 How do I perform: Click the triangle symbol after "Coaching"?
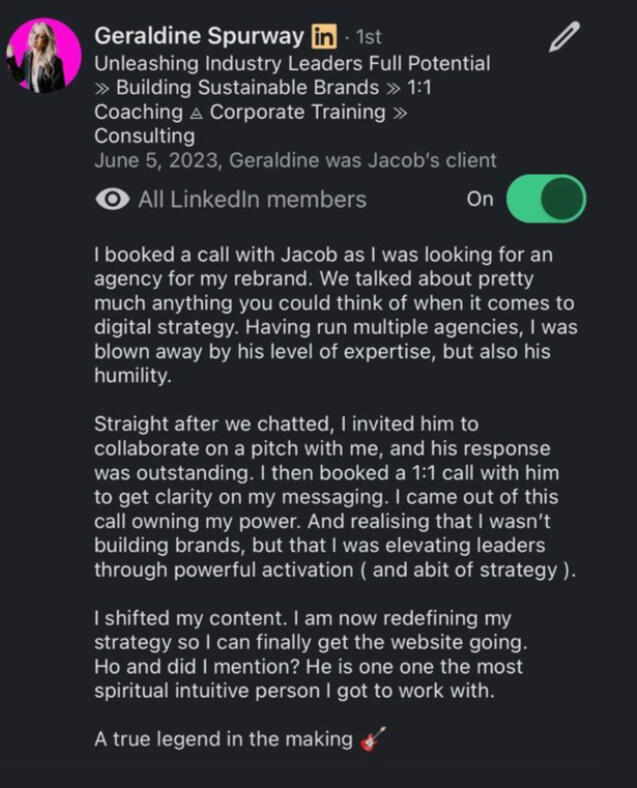click(196, 113)
